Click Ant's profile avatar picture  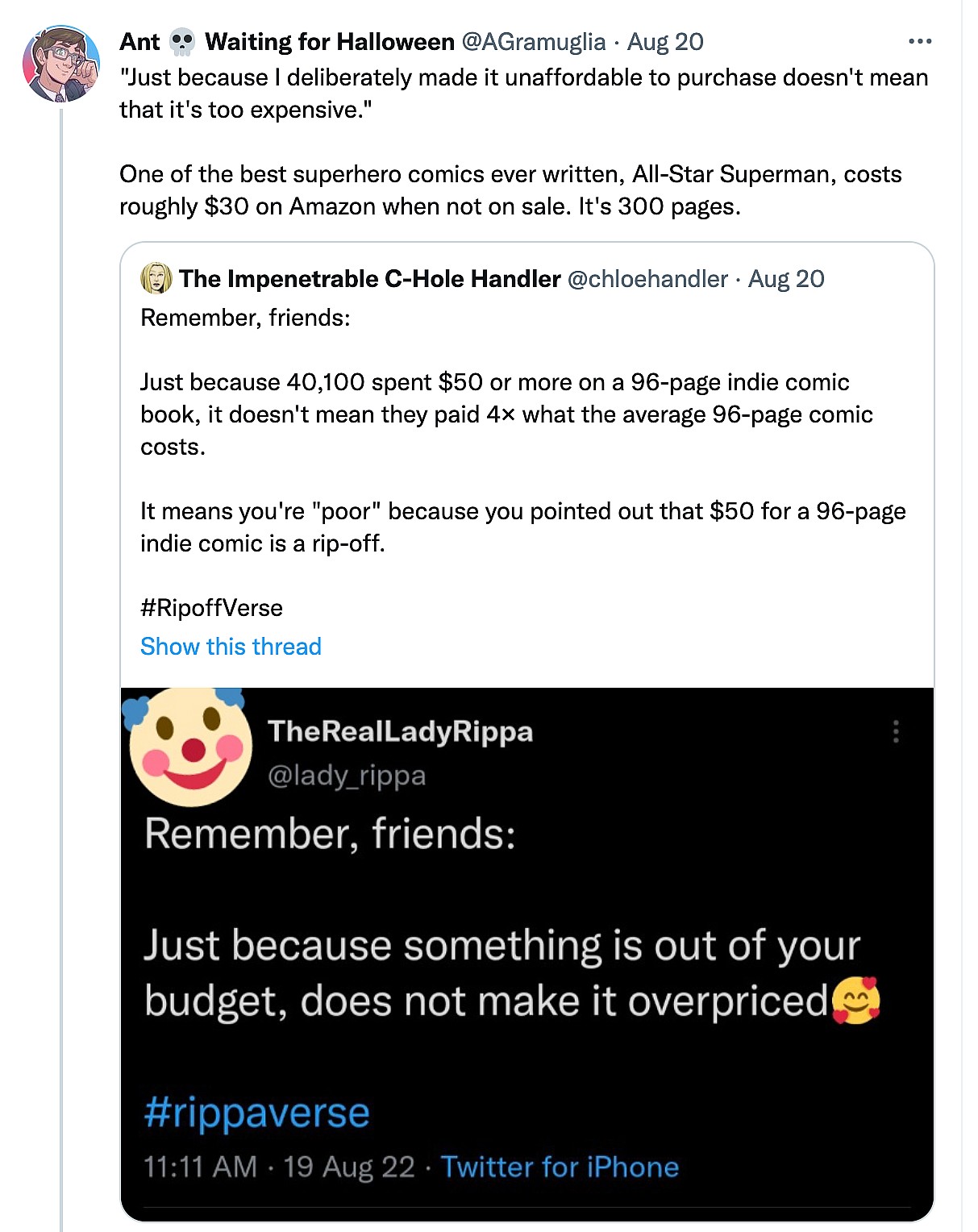coord(60,64)
